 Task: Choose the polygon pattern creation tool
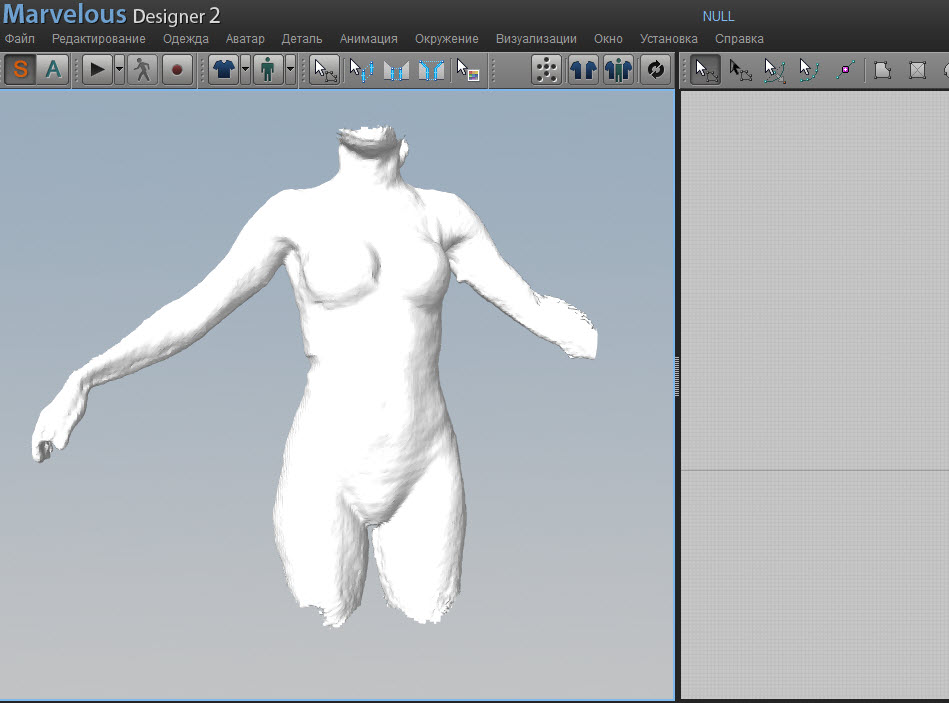coord(882,70)
